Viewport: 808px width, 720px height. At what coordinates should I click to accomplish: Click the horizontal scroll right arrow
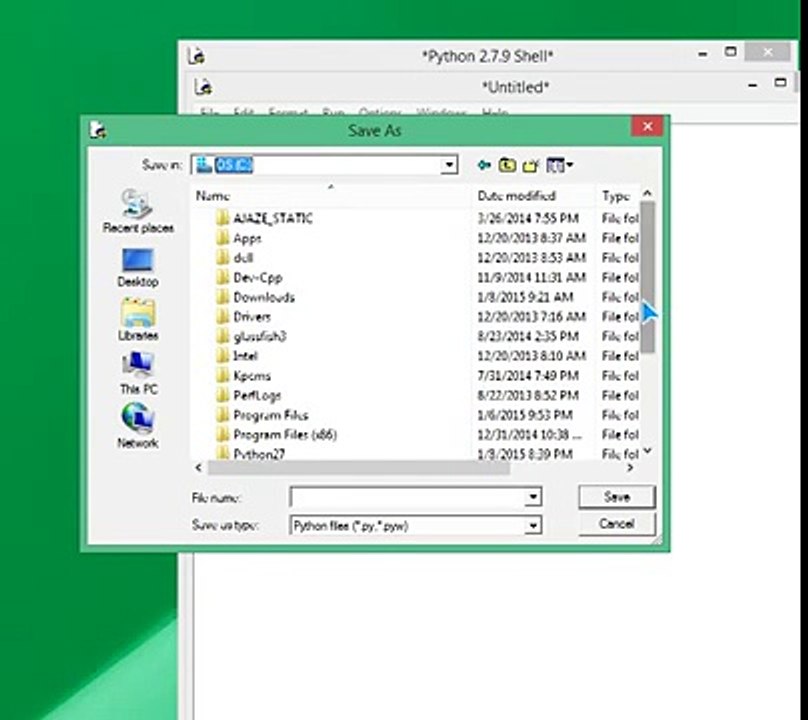coord(630,468)
